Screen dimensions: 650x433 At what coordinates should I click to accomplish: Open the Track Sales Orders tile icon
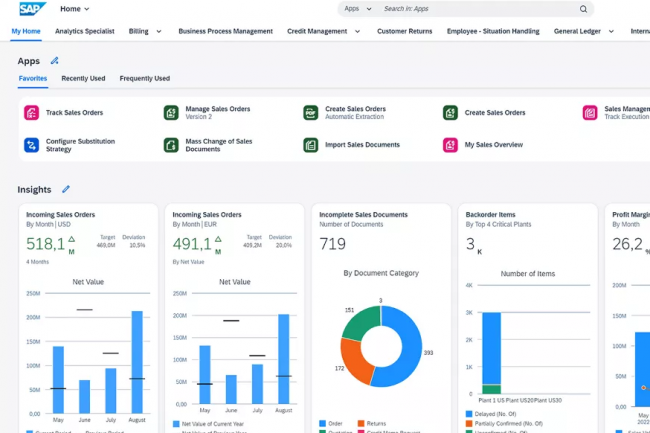(x=31, y=113)
